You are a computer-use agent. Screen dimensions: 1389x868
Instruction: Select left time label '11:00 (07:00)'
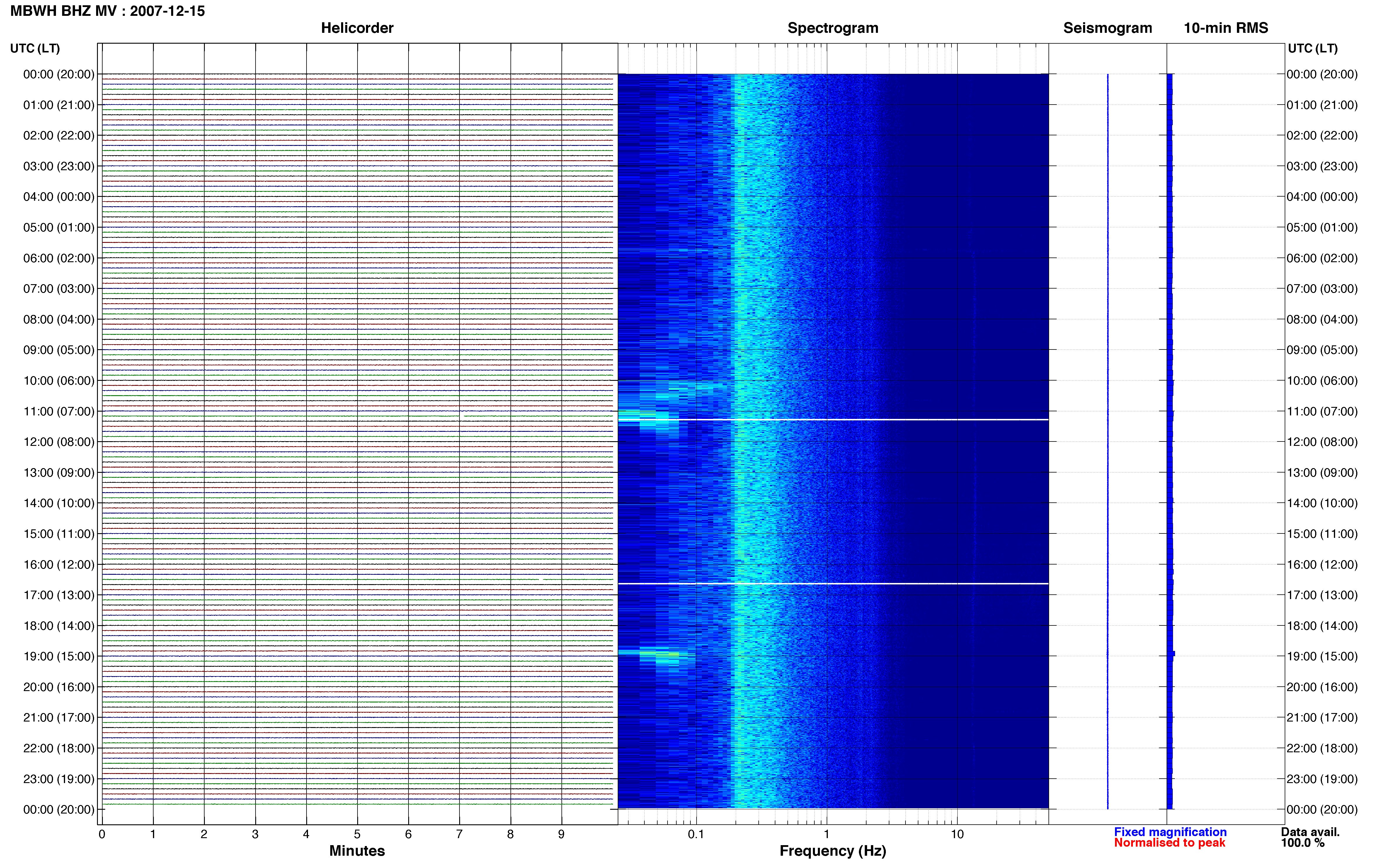coord(59,412)
